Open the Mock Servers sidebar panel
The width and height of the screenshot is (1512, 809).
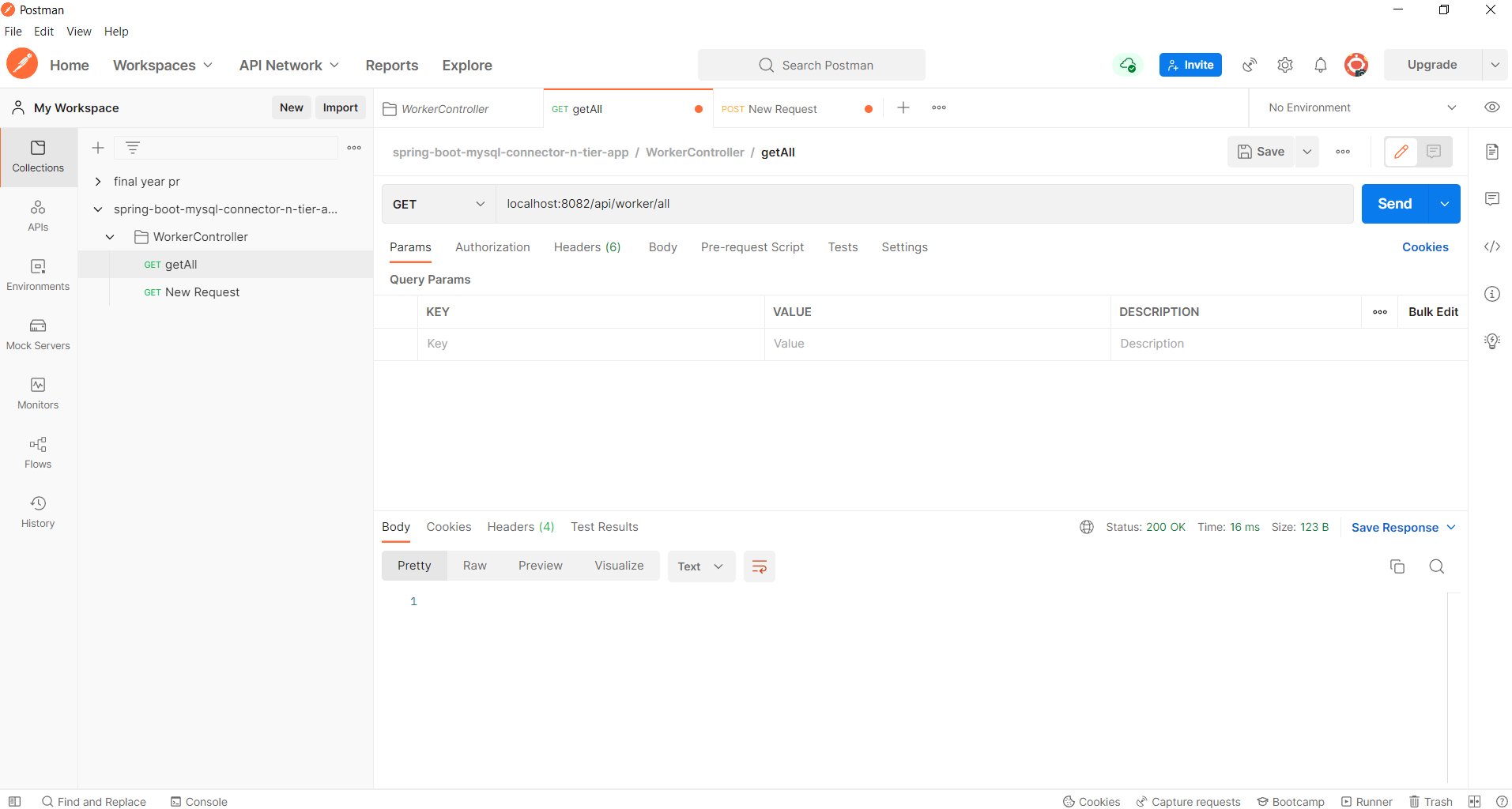[38, 334]
